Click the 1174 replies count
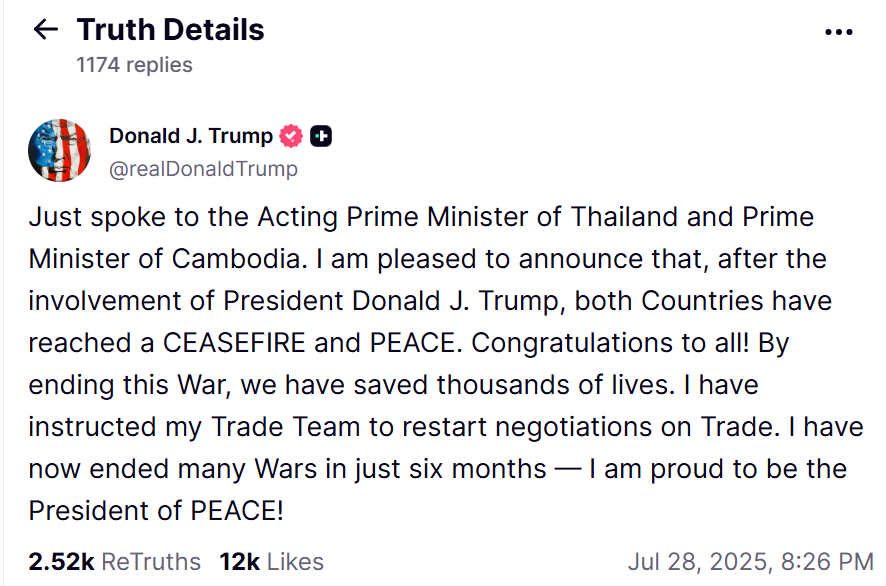Viewport: 886px width, 586px height. 134,65
